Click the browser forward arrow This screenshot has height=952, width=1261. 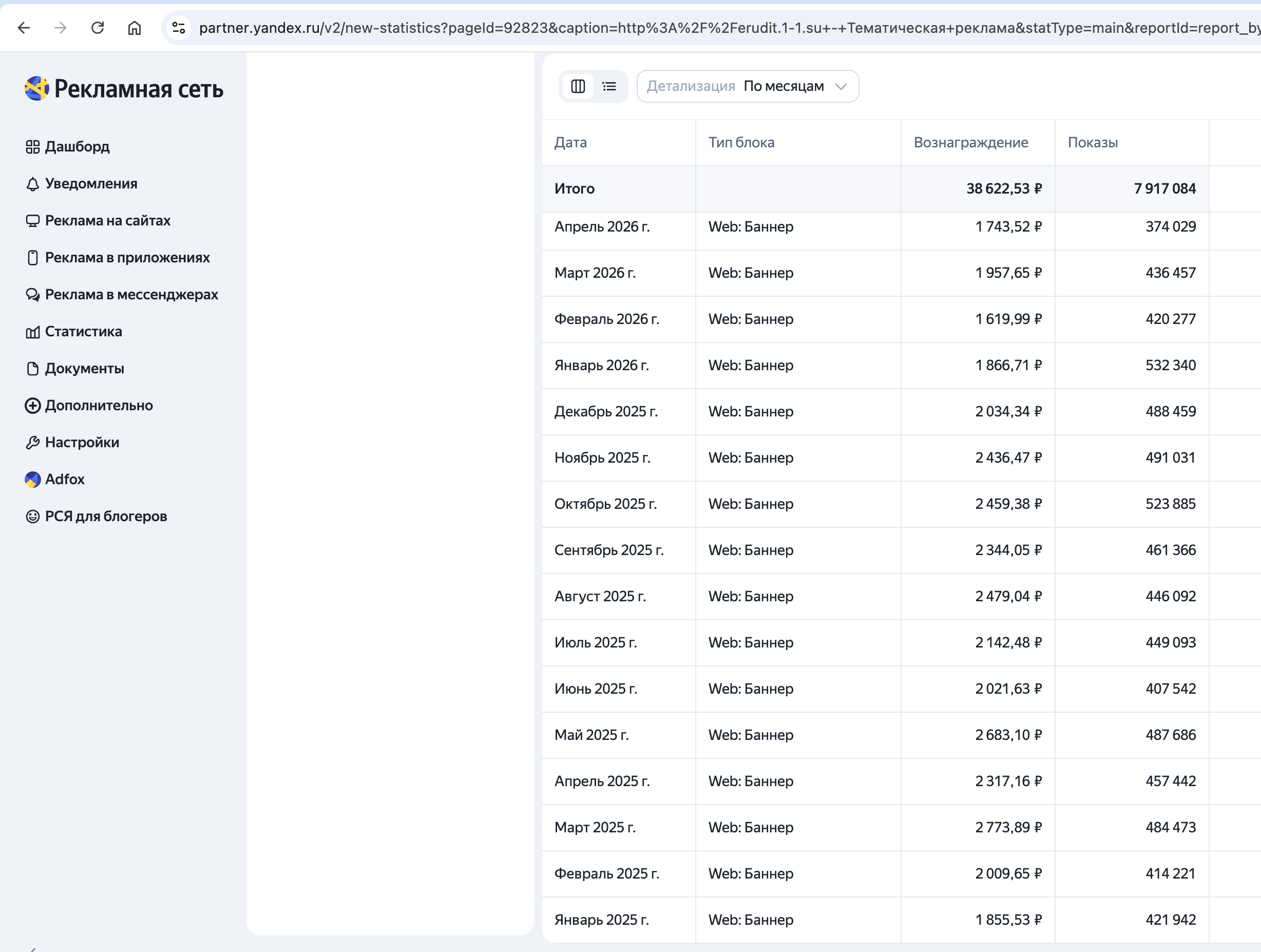tap(61, 27)
